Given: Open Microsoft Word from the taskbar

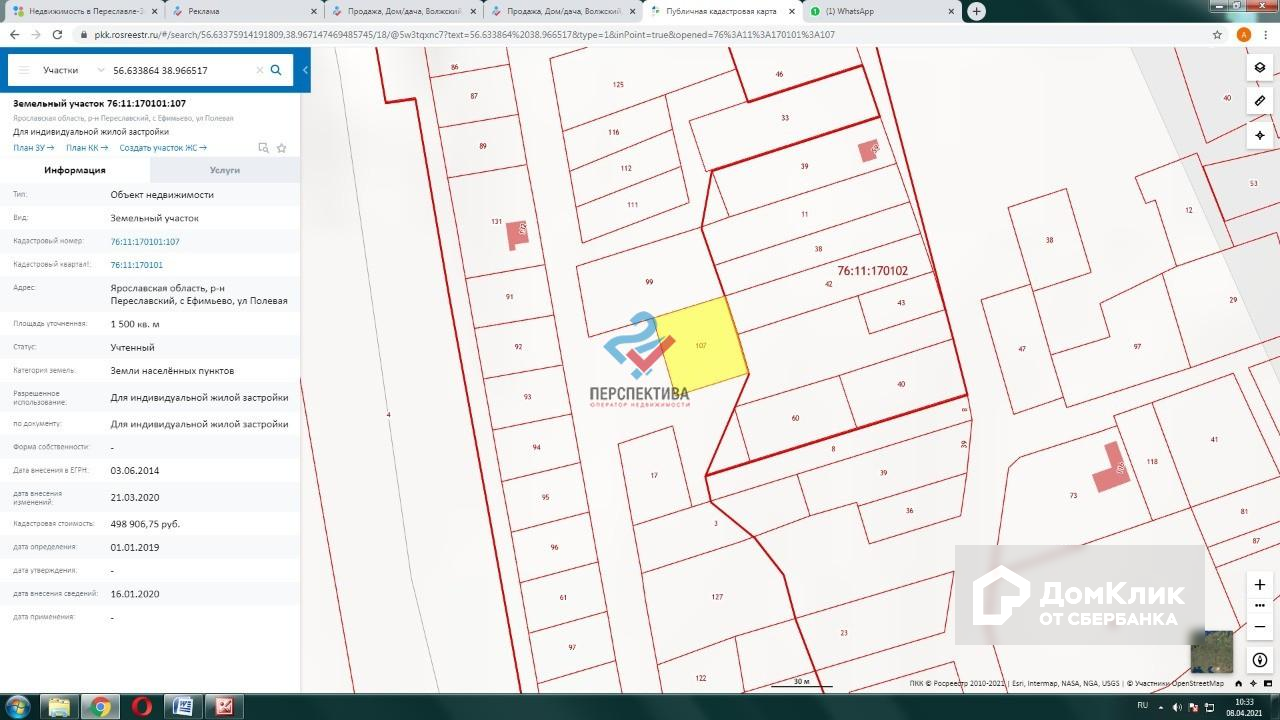Looking at the screenshot, I should click(x=183, y=707).
